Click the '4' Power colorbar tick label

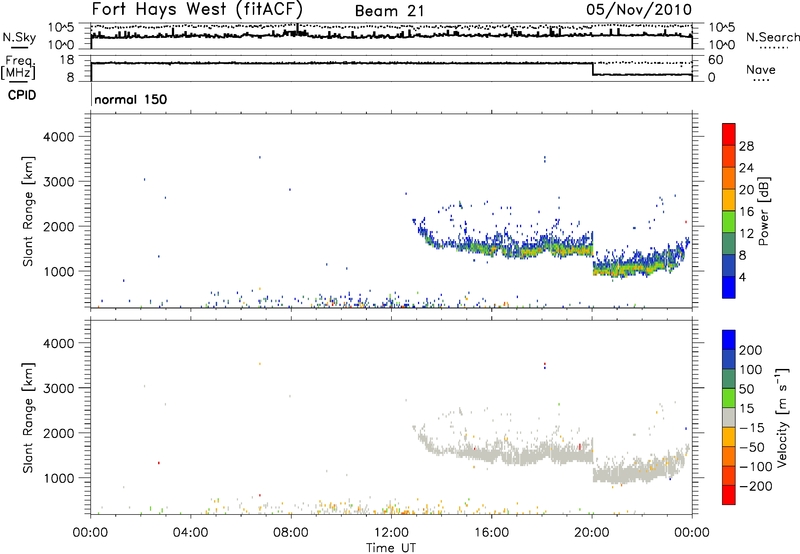tap(742, 277)
